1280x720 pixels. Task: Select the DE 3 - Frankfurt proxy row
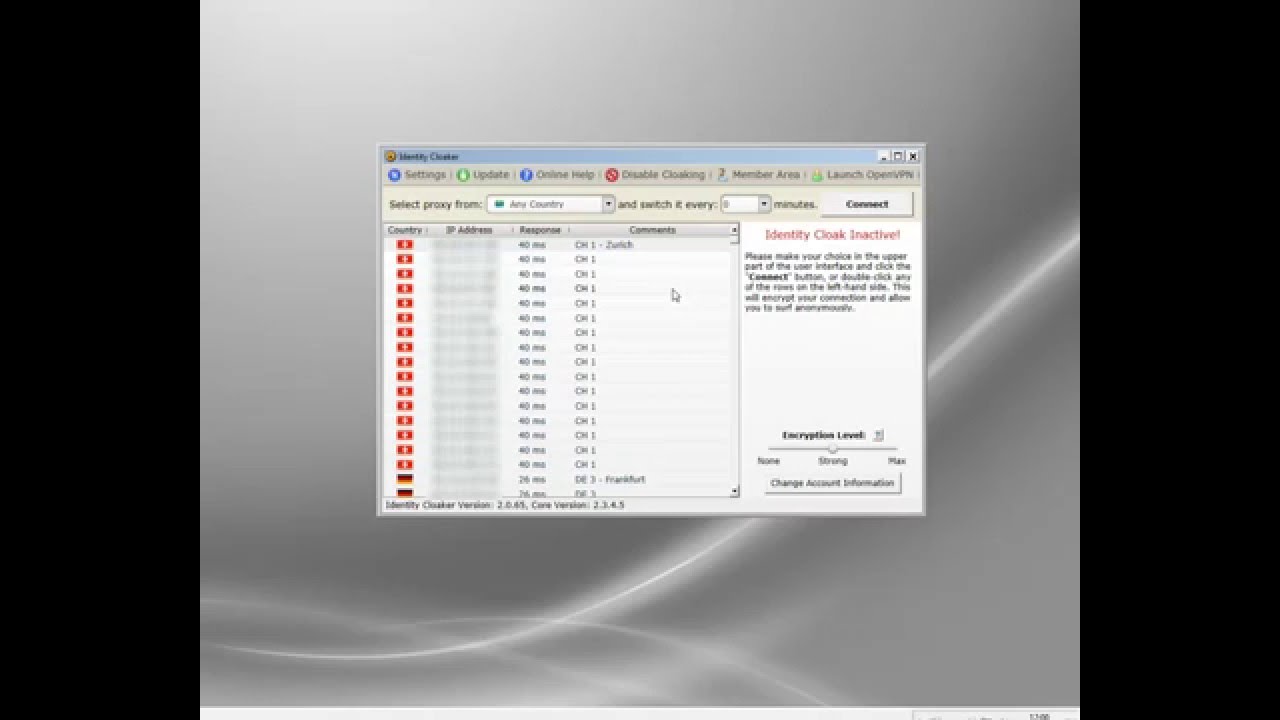(558, 480)
